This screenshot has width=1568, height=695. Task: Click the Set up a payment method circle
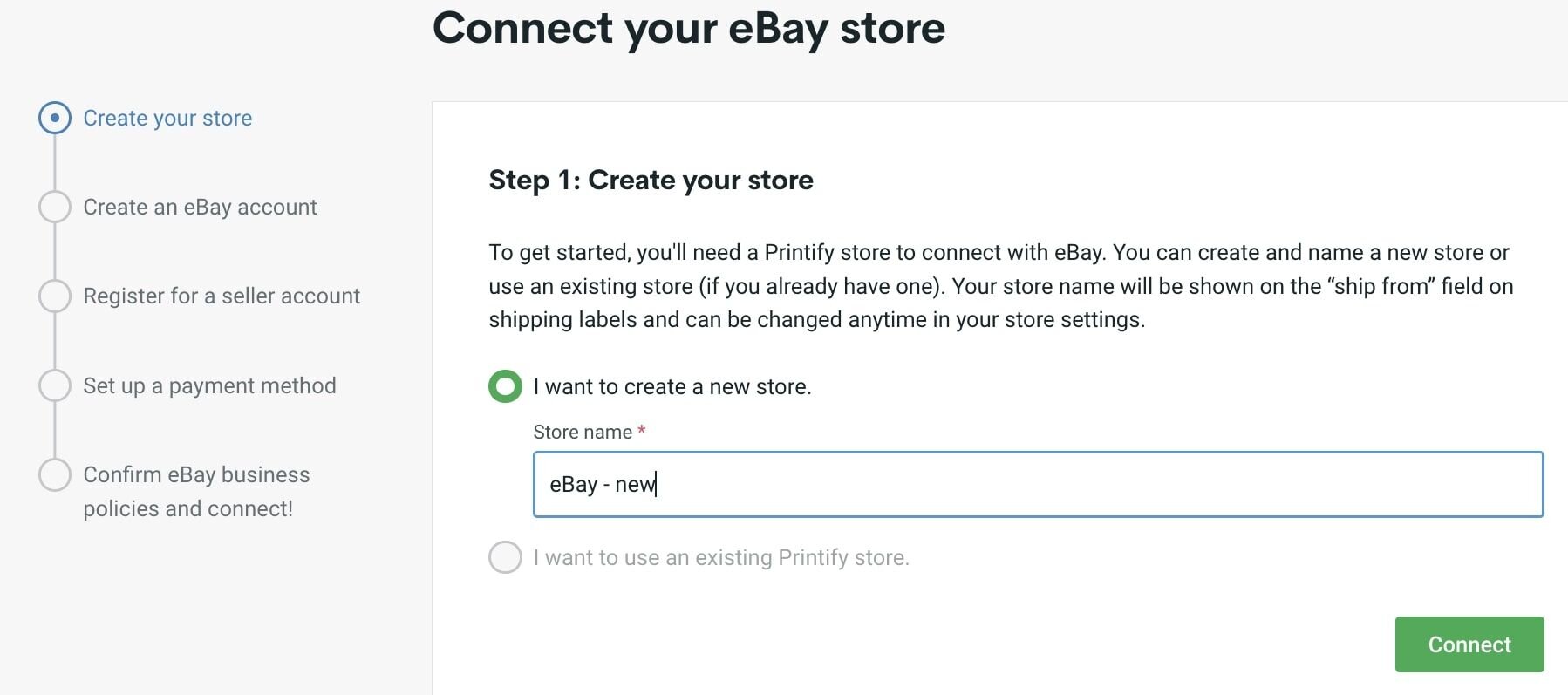56,385
